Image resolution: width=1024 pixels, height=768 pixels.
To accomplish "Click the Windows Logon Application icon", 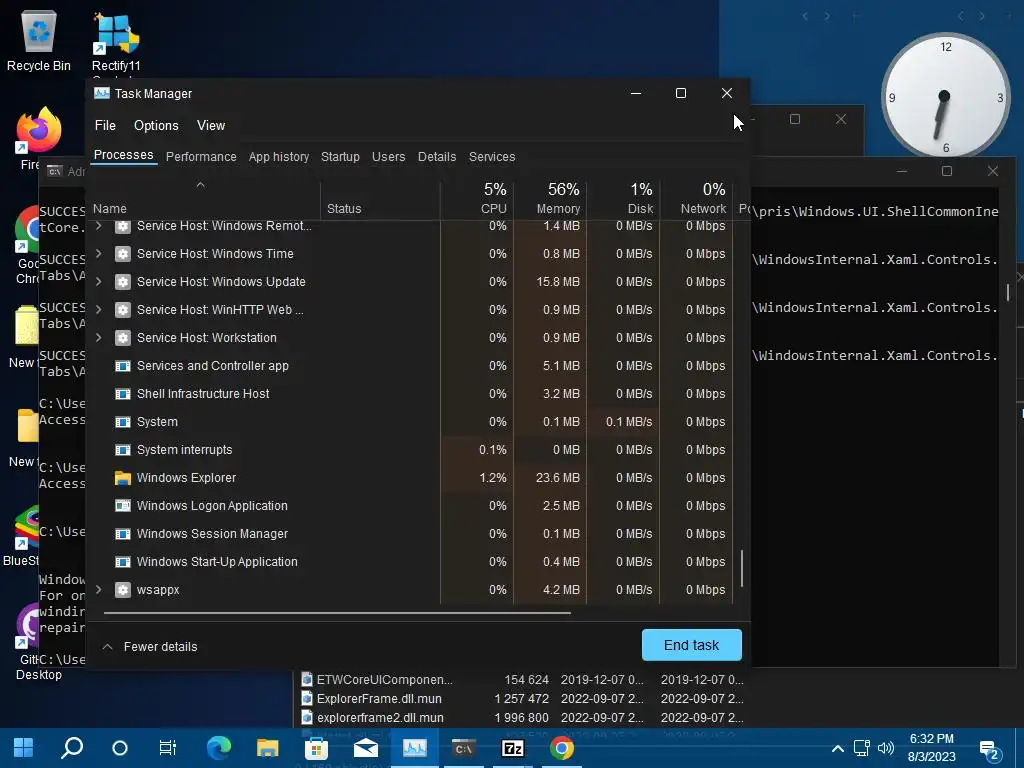I will click(x=123, y=506).
